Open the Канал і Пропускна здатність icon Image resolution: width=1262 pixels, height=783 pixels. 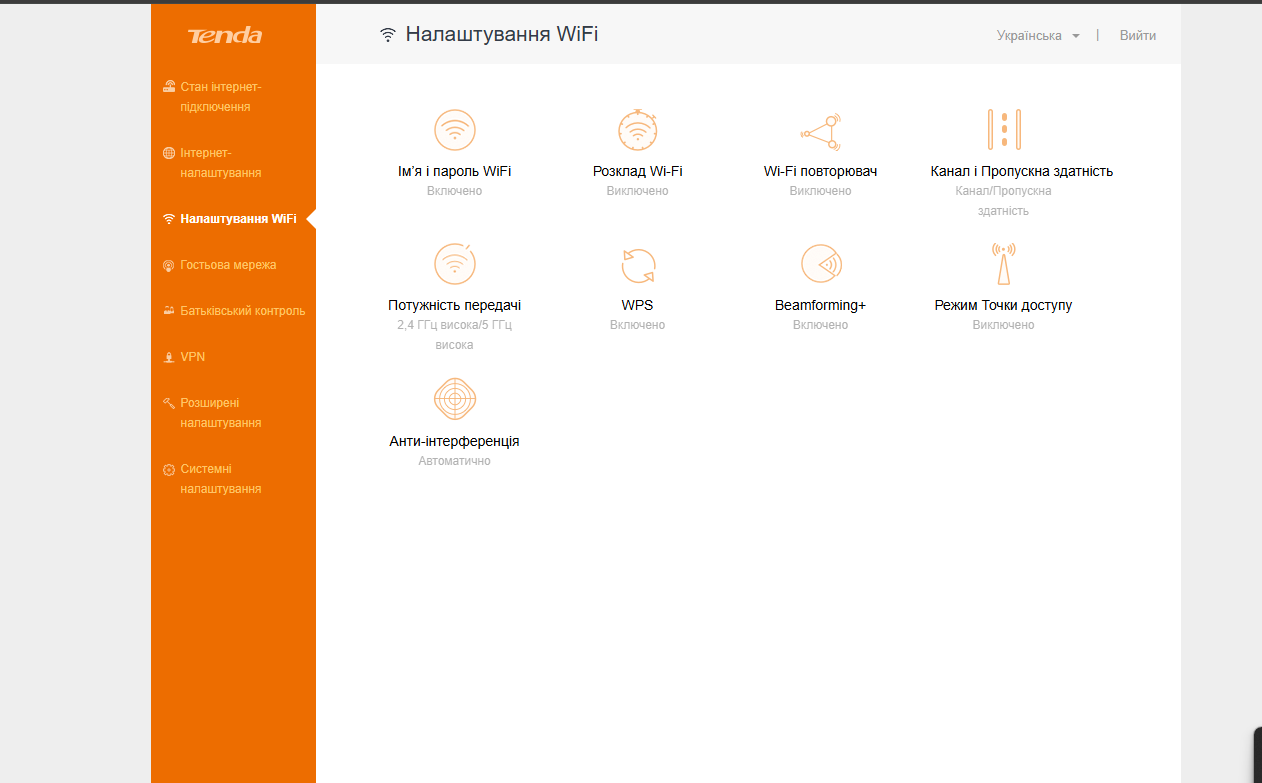tap(1003, 130)
